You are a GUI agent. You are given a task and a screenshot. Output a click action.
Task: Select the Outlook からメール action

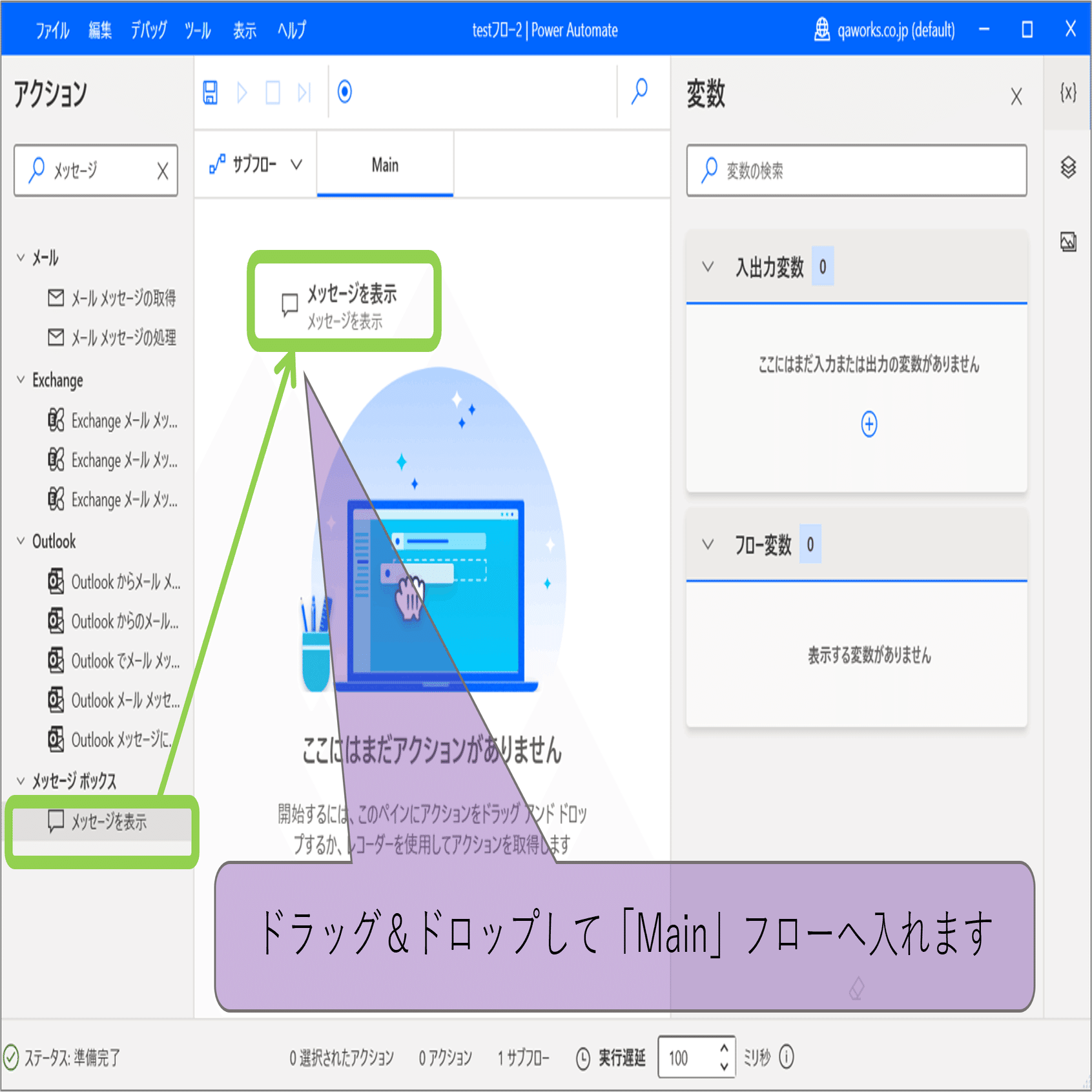tap(114, 581)
